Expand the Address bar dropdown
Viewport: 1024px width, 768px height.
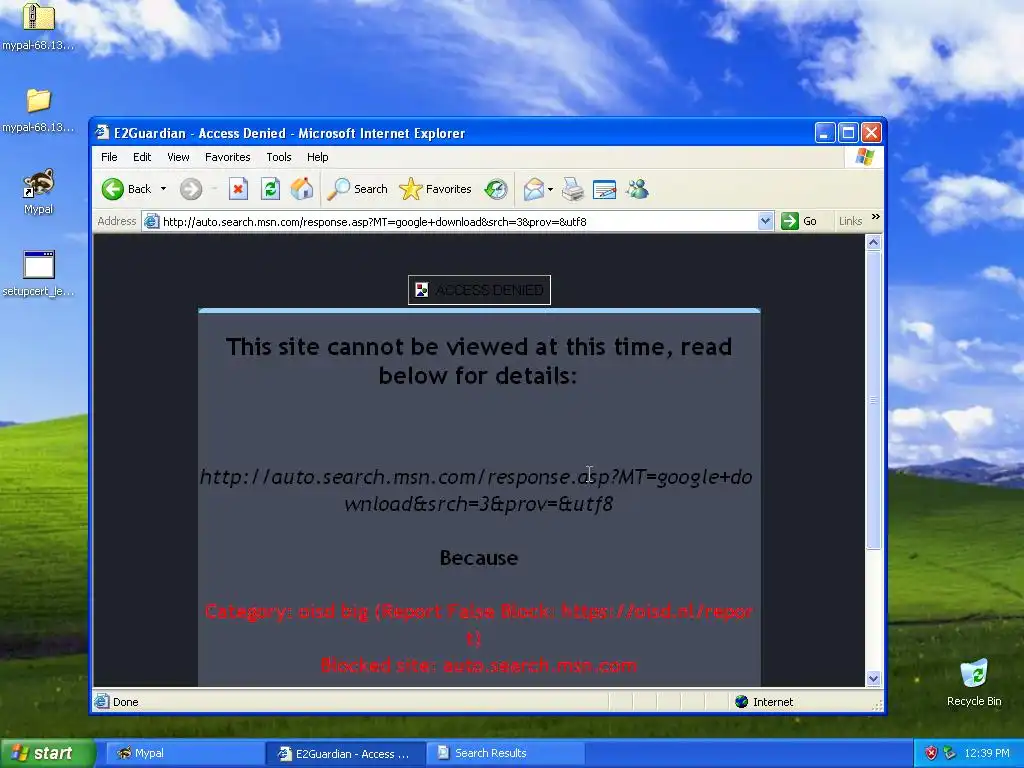pos(765,221)
